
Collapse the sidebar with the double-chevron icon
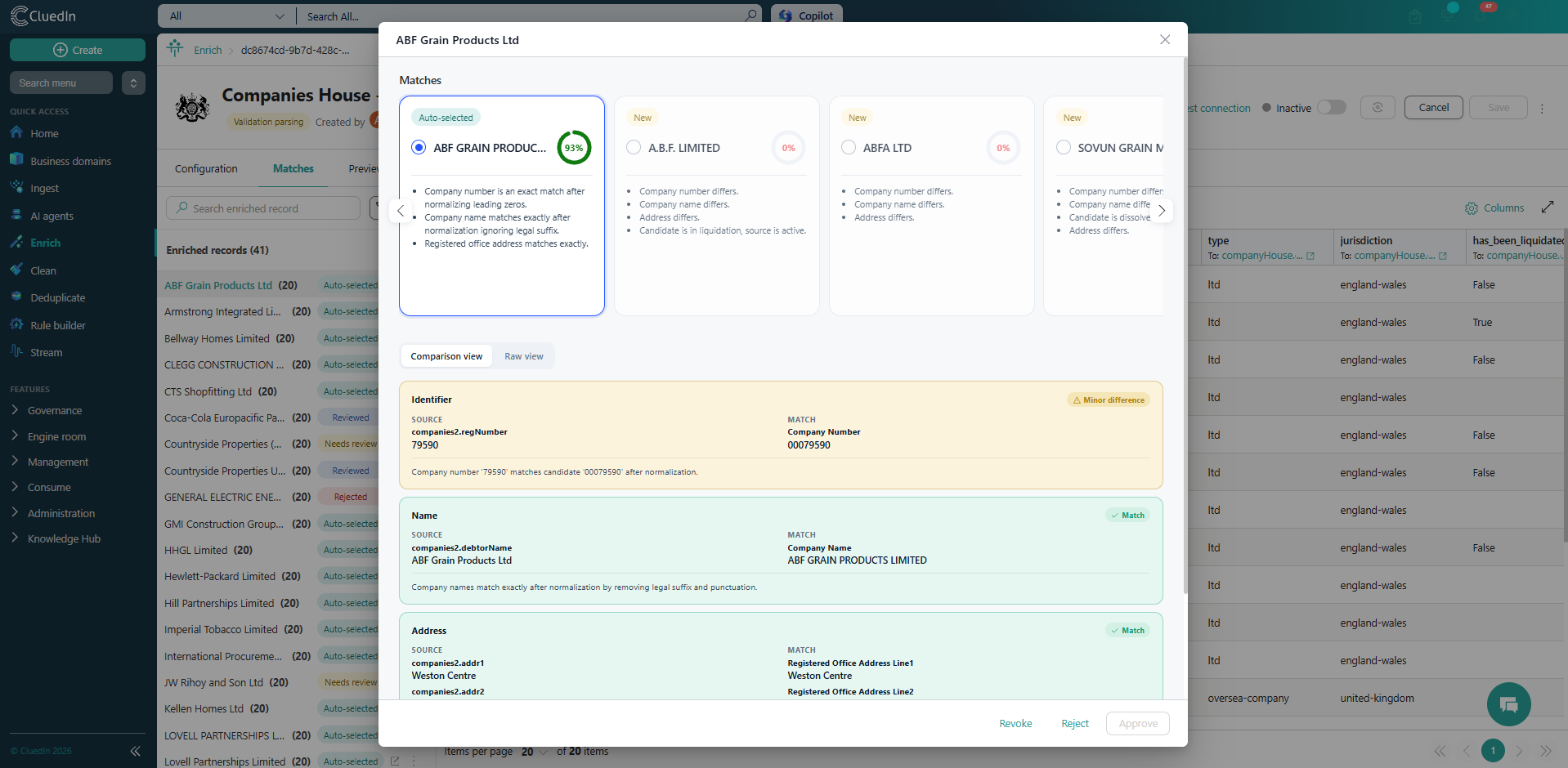(x=135, y=751)
